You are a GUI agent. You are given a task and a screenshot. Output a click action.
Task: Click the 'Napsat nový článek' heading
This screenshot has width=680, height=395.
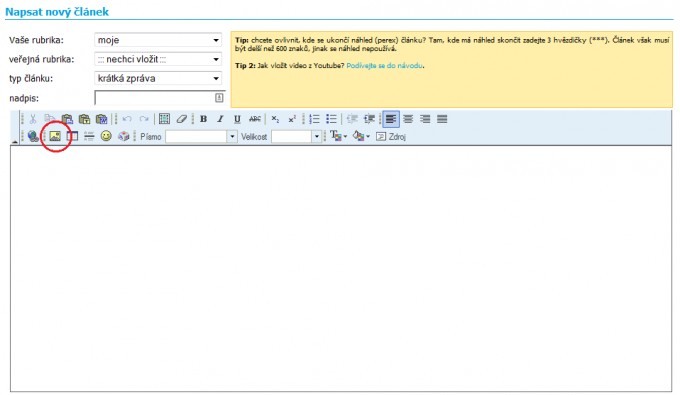[x=57, y=12]
